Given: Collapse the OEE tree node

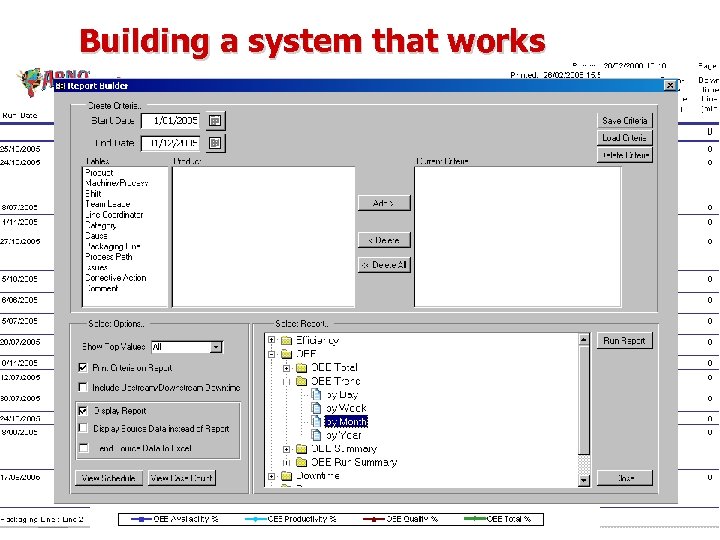Looking at the screenshot, I should pyautogui.click(x=271, y=354).
